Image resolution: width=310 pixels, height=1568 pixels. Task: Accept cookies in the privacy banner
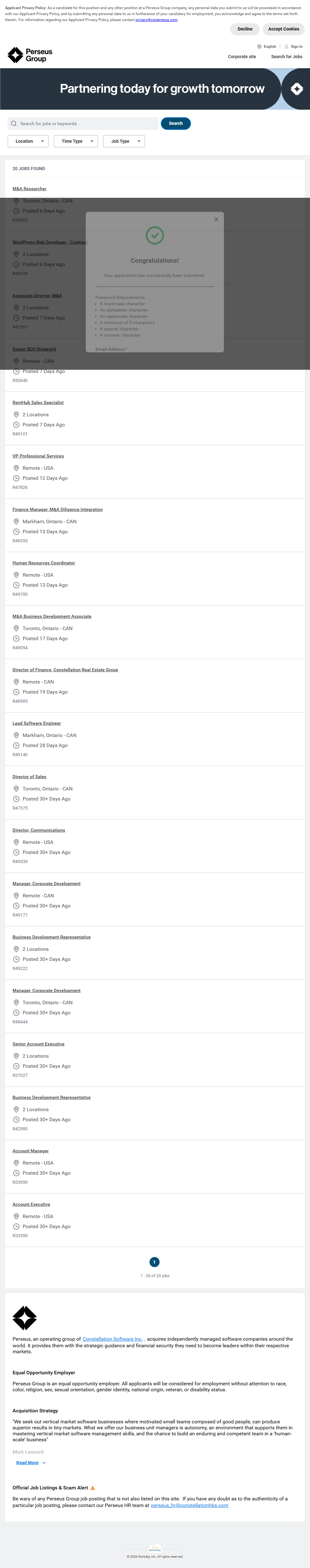point(283,29)
